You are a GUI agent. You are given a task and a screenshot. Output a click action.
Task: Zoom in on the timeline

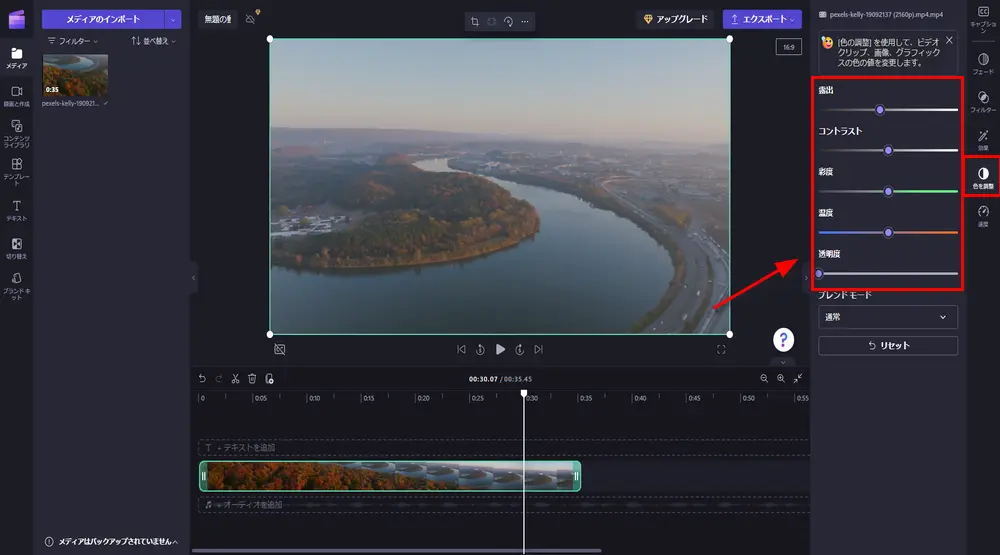pyautogui.click(x=781, y=379)
